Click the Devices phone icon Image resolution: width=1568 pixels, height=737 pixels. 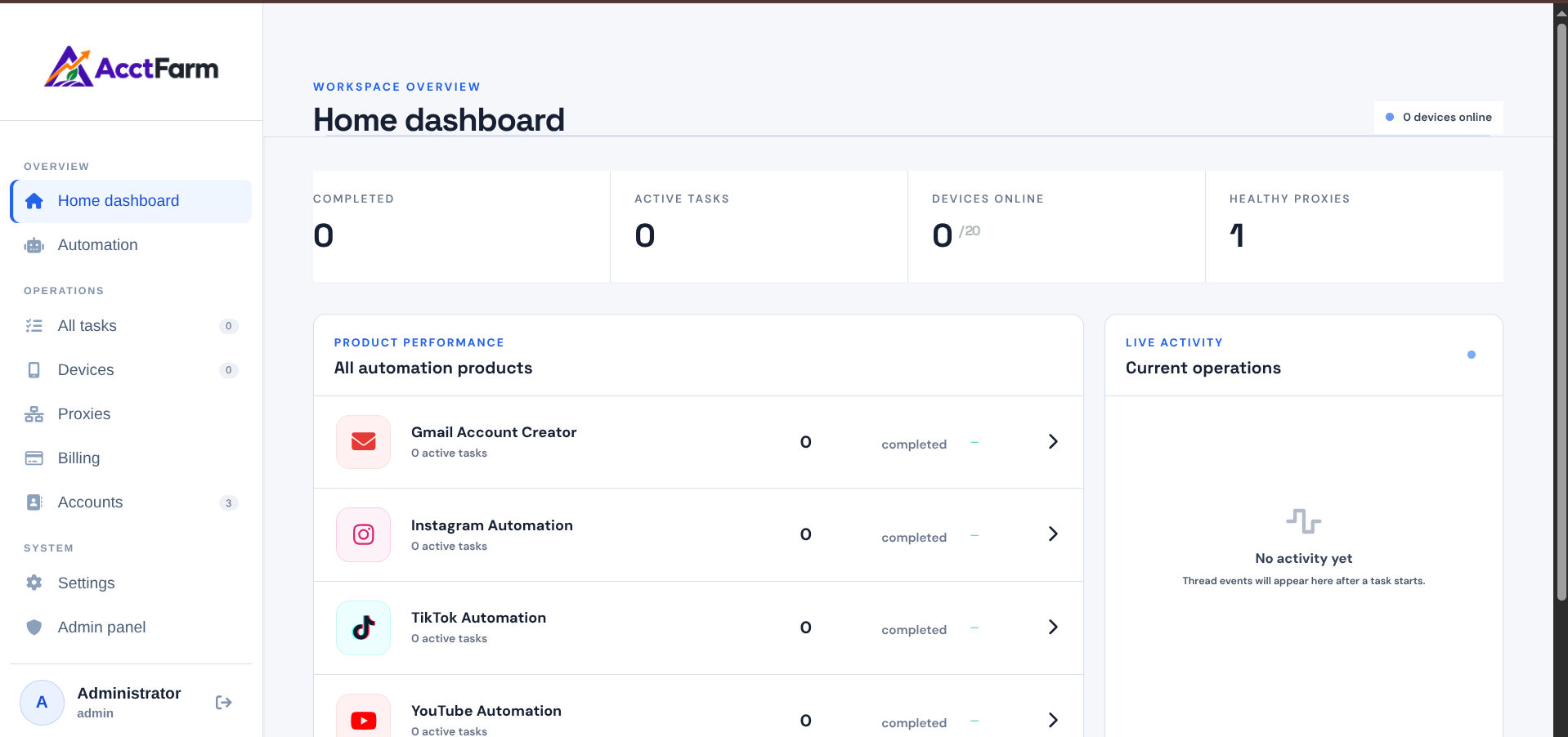point(34,370)
